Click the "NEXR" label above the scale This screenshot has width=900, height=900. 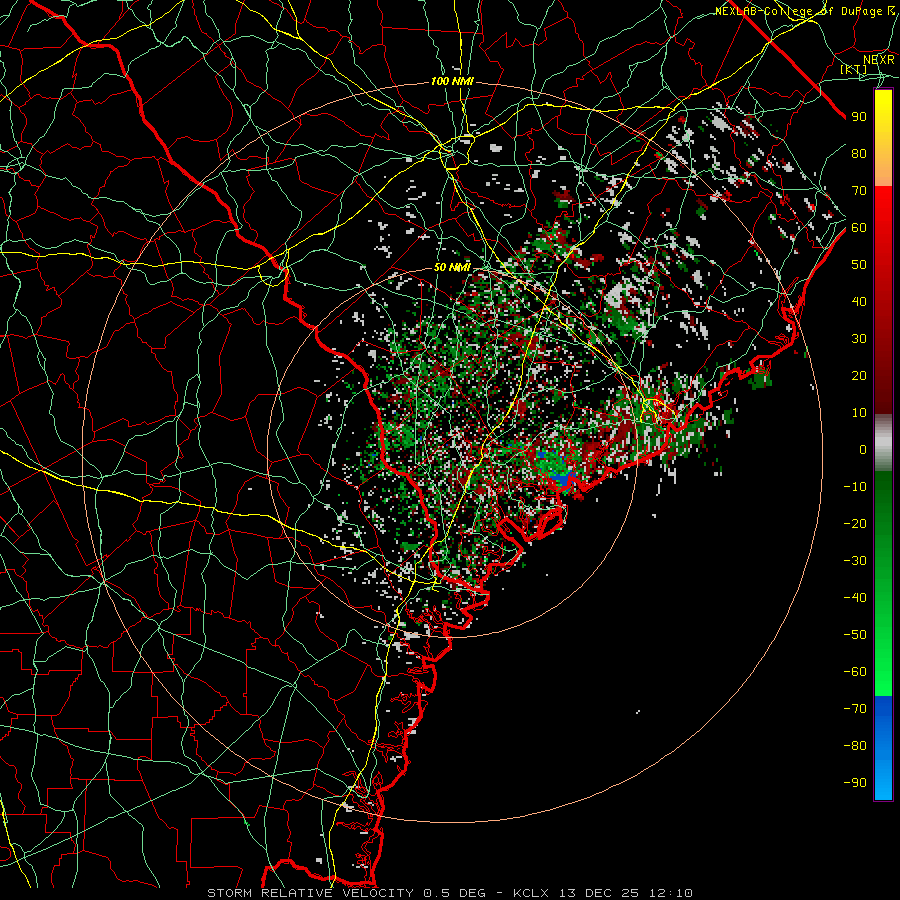pos(879,59)
